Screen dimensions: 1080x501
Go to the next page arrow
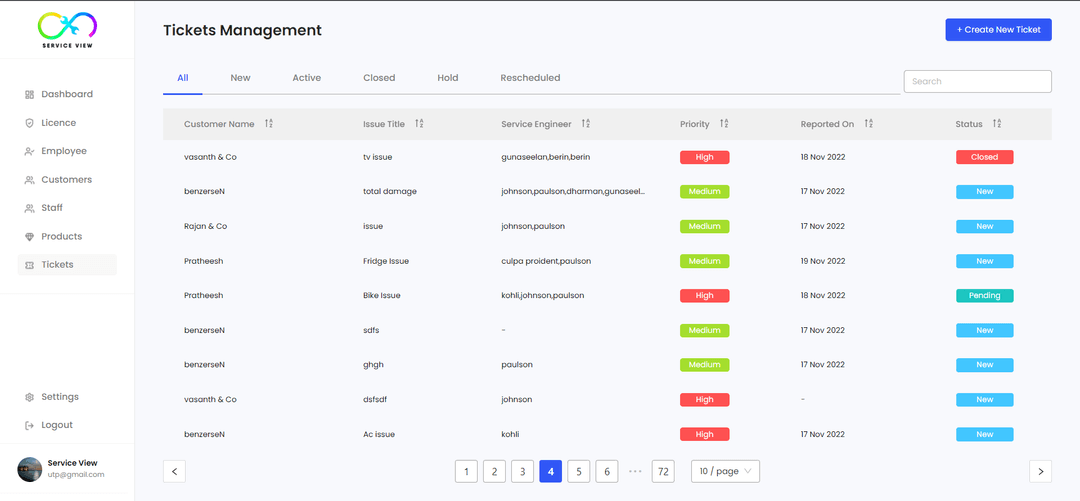pos(1040,471)
